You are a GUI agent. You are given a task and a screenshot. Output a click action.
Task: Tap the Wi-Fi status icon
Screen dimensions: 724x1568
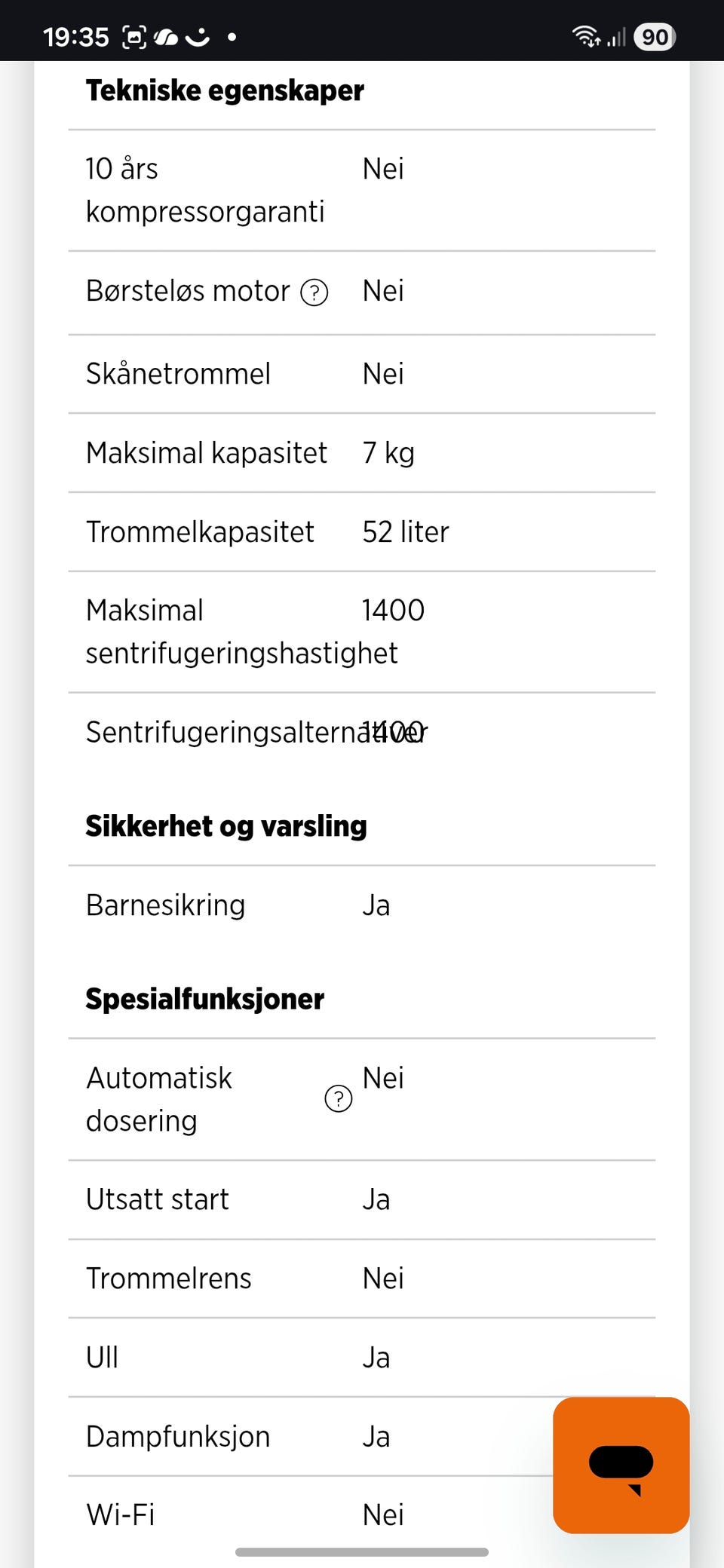(x=585, y=36)
